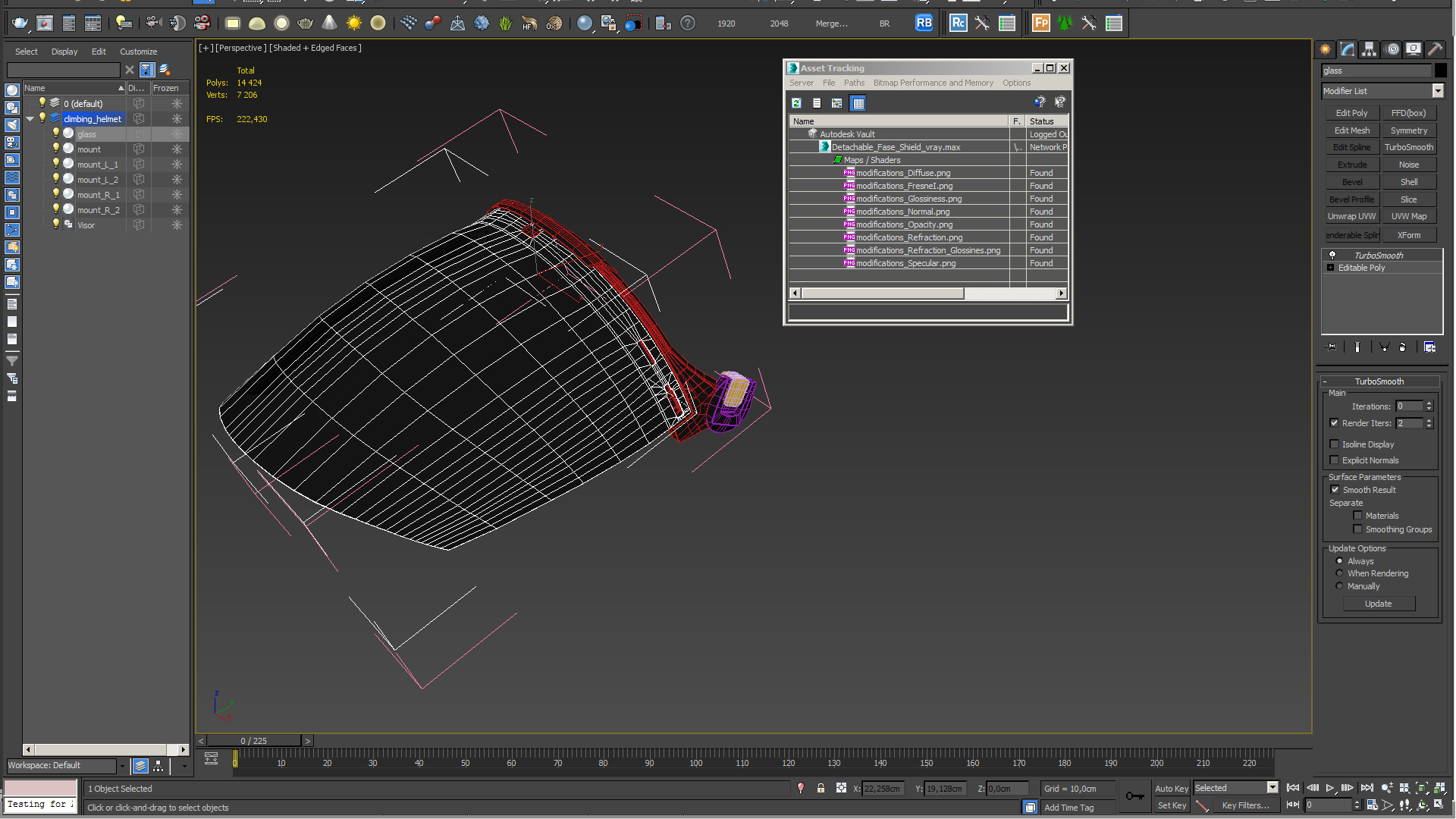
Task: Click the blue RB toolbar icon
Action: 924,24
